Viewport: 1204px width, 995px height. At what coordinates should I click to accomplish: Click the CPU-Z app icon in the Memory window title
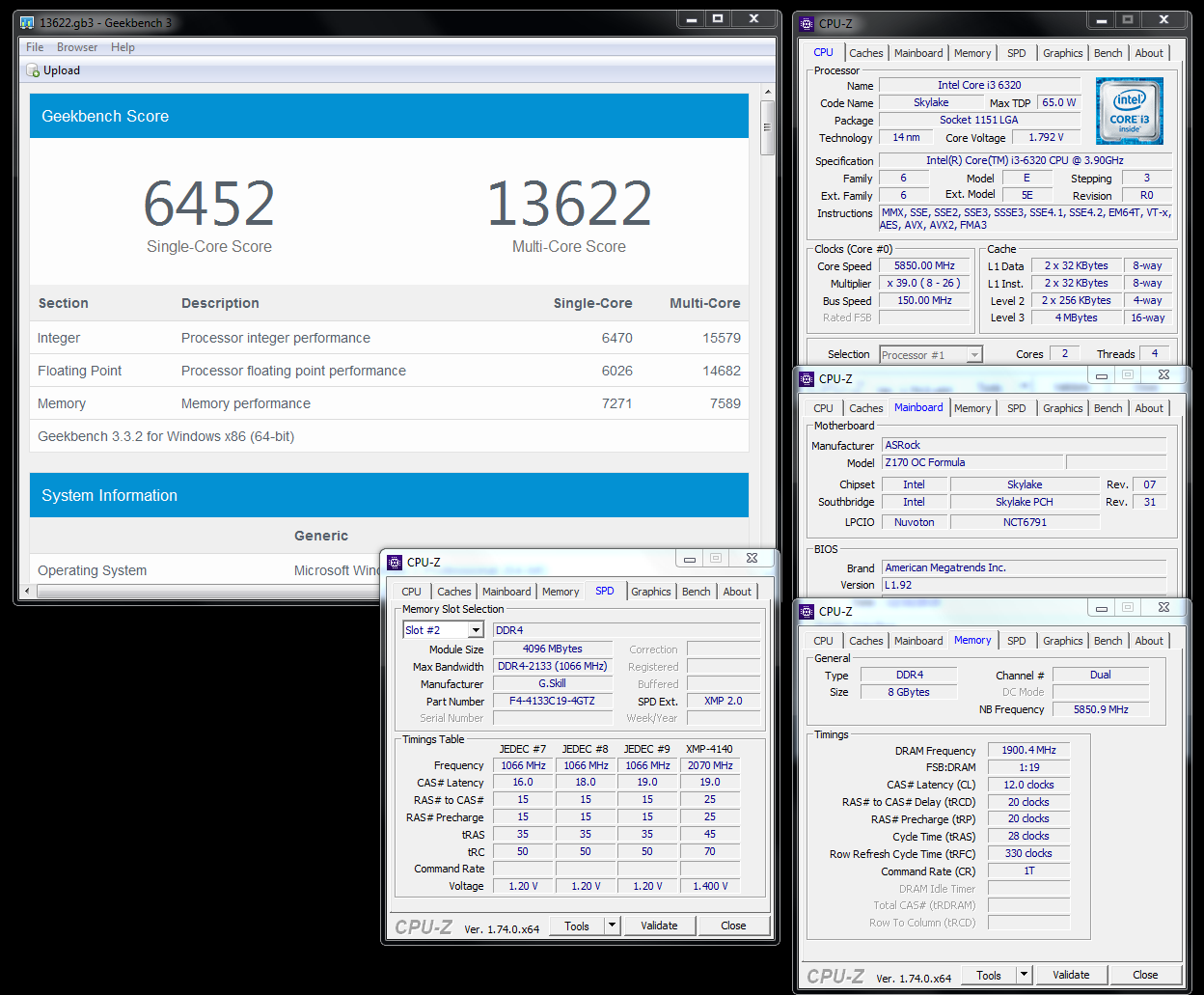pos(807,611)
